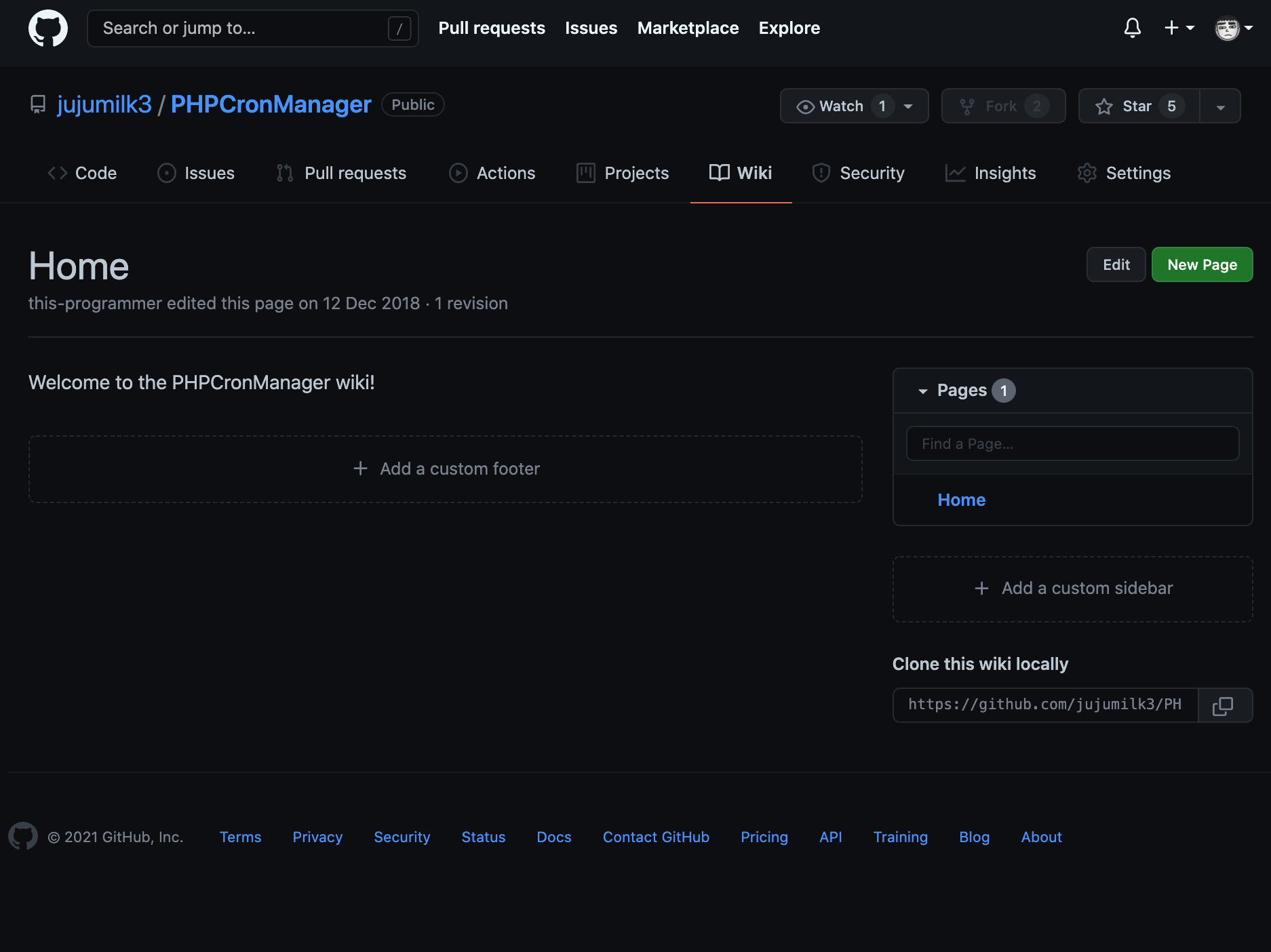Click the Find a Page input
Image resolution: width=1271 pixels, height=952 pixels.
pyautogui.click(x=1073, y=443)
